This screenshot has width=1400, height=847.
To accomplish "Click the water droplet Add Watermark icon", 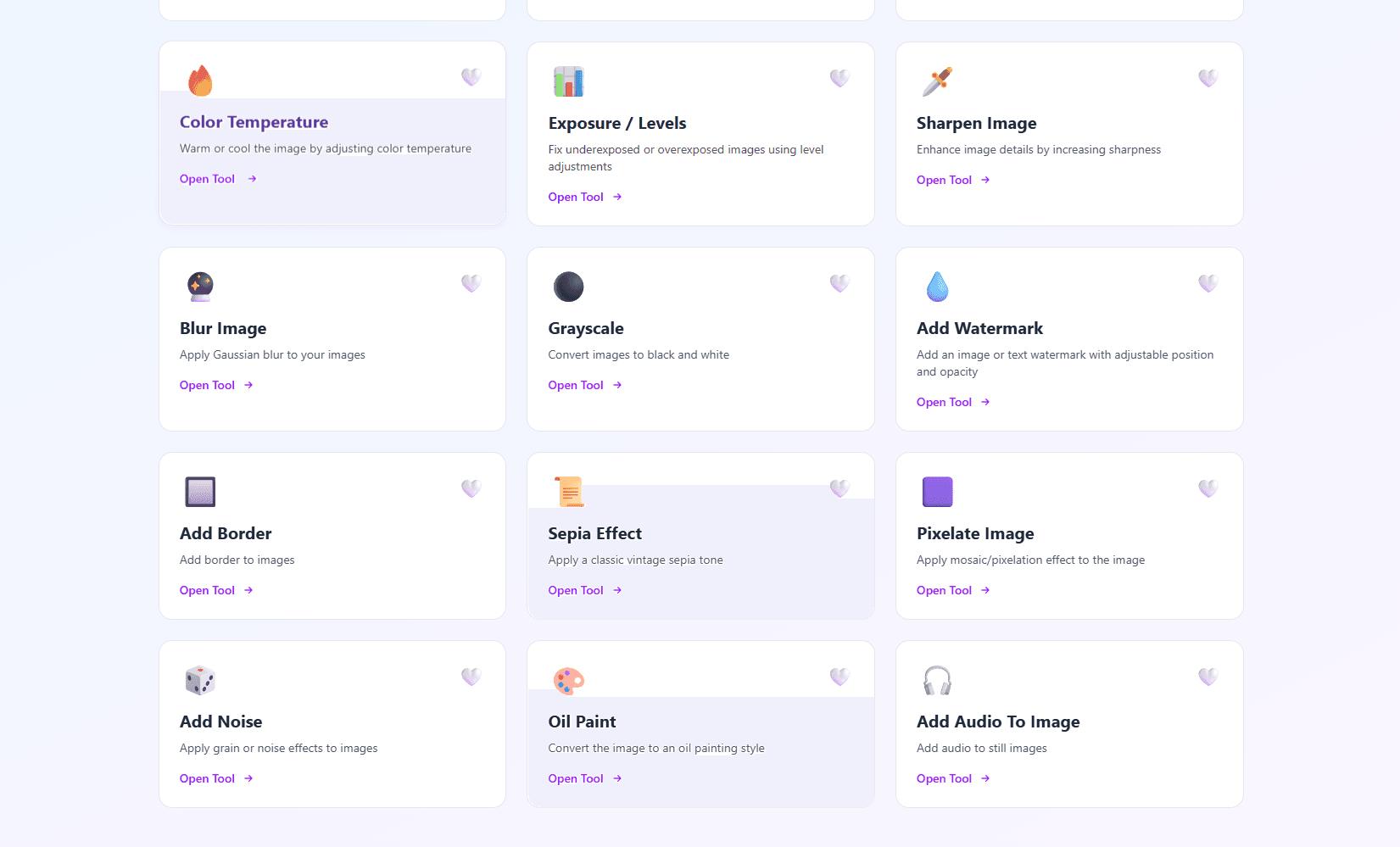I will point(937,287).
